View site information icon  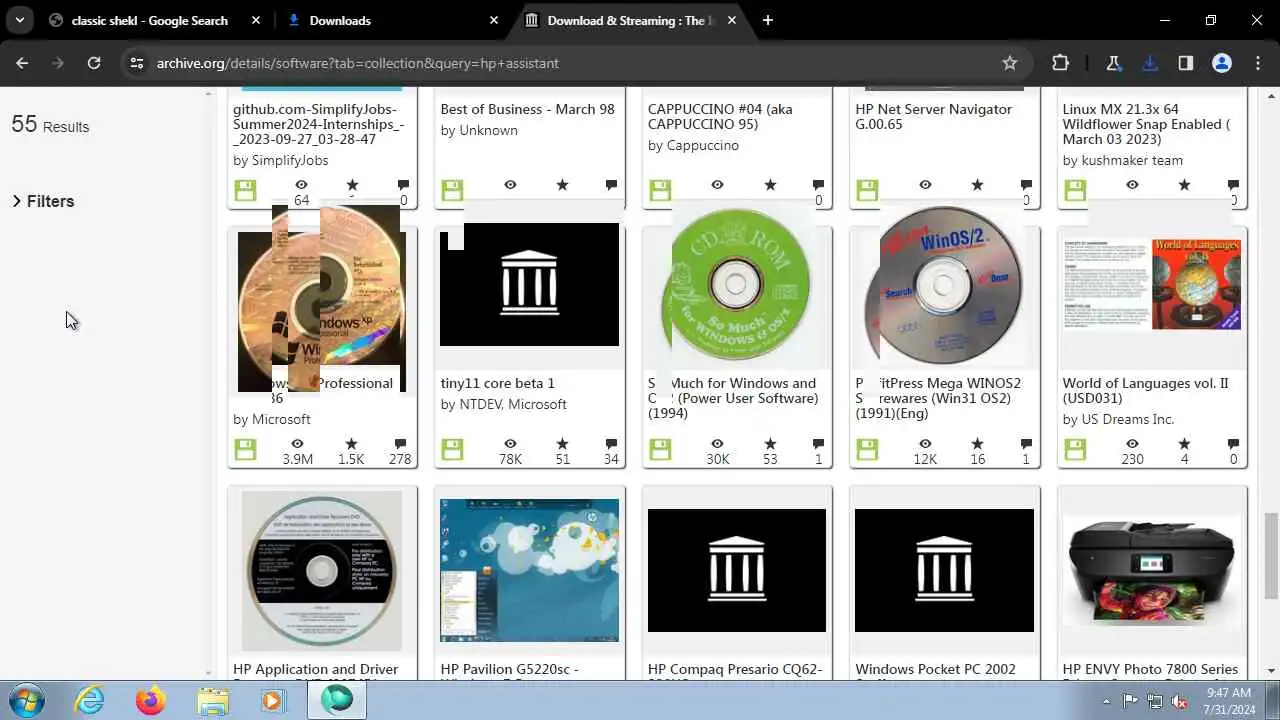point(137,63)
